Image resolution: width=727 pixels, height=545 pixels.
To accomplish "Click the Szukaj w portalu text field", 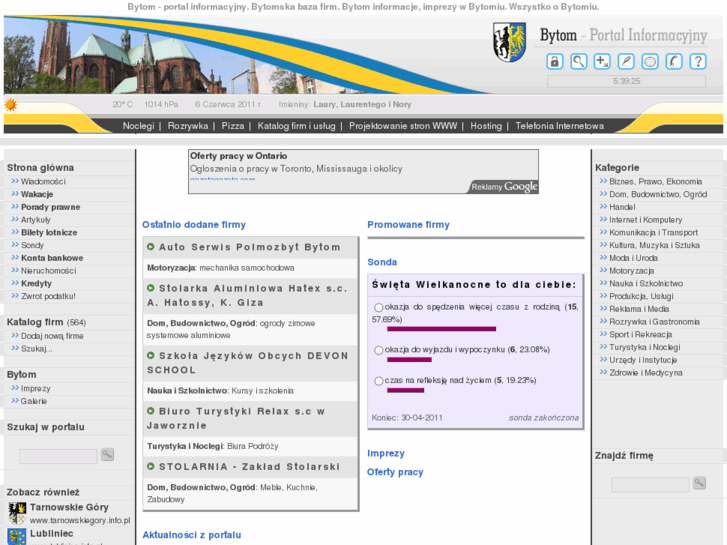I will (x=58, y=456).
